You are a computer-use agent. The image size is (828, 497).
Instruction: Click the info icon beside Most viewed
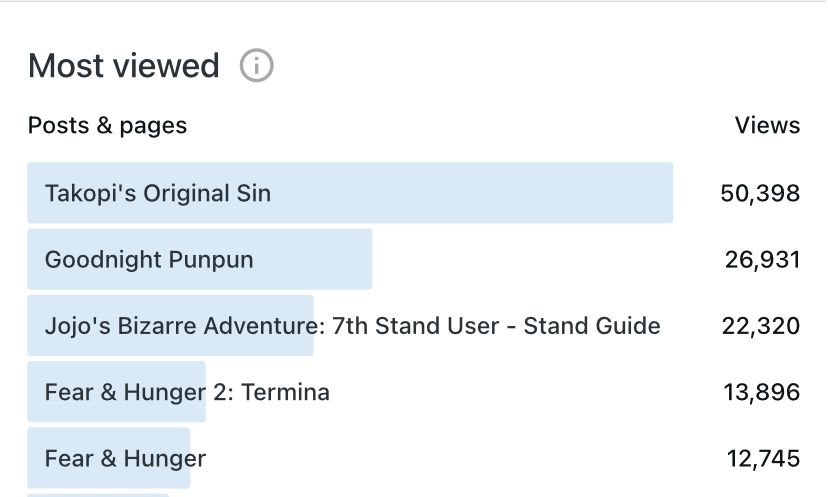tap(257, 65)
